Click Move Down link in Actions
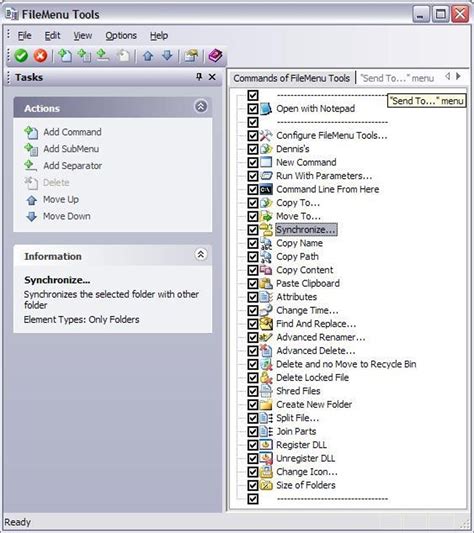The height and width of the screenshot is (533, 474). point(67,216)
